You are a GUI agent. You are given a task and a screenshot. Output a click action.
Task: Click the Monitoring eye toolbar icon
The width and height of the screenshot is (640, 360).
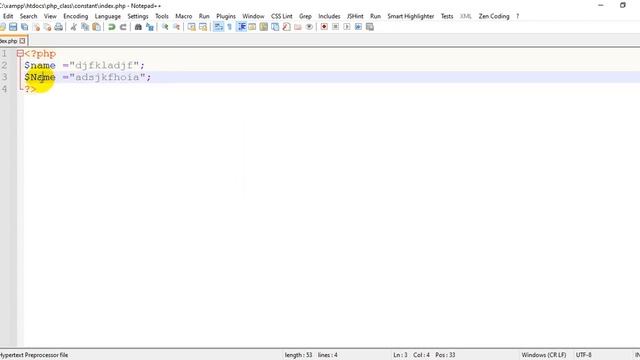[309, 27]
